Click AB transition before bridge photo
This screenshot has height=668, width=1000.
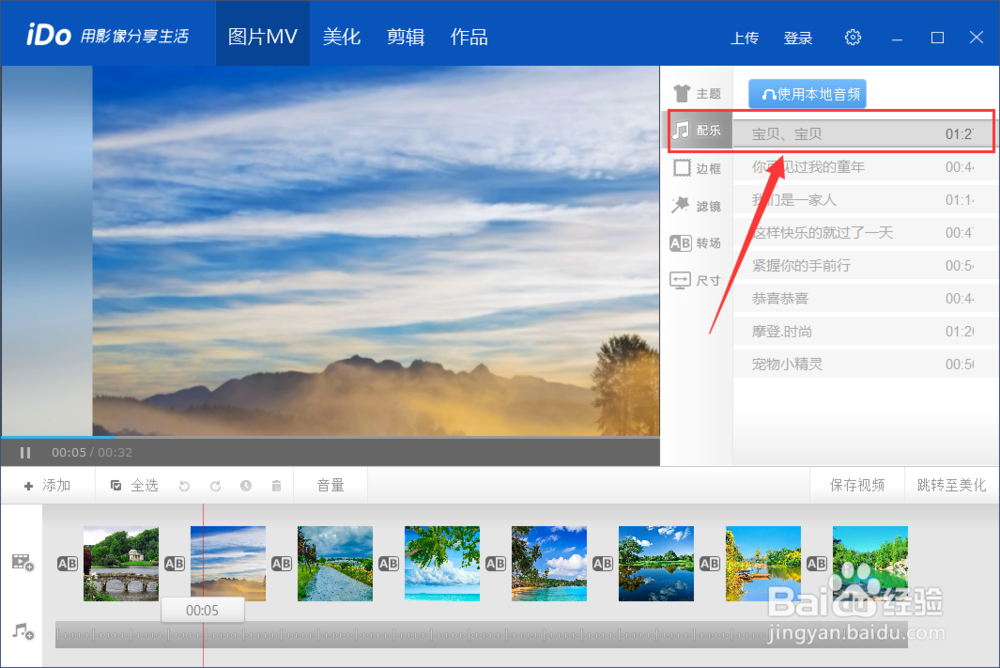point(68,563)
